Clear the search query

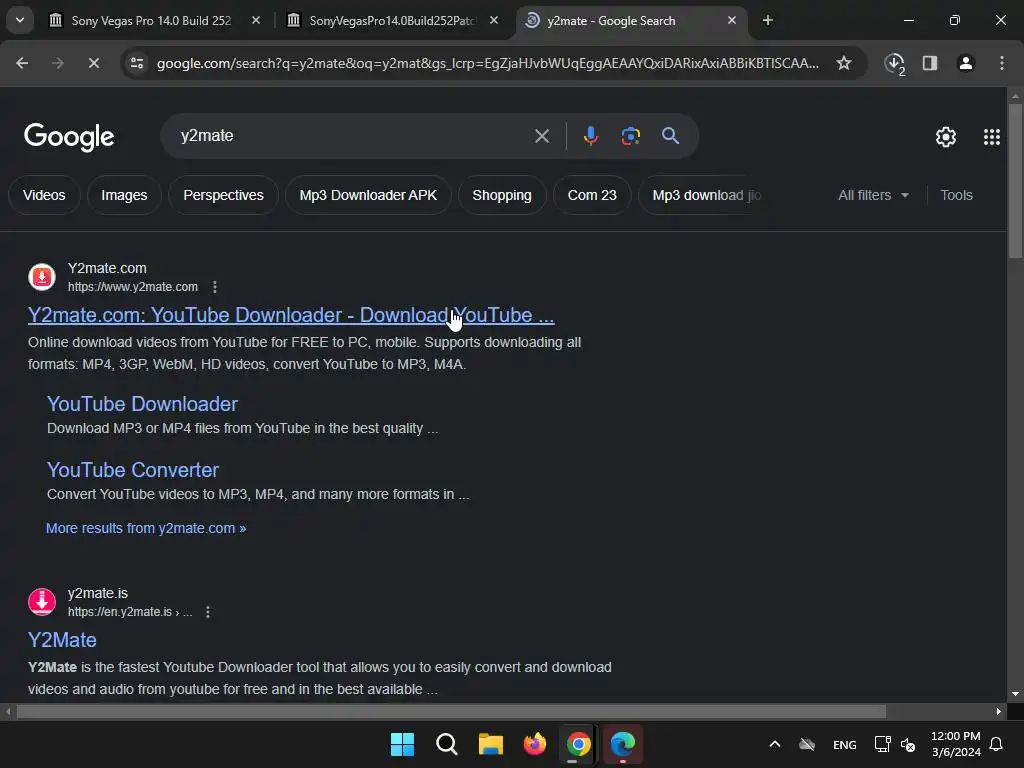[541, 136]
